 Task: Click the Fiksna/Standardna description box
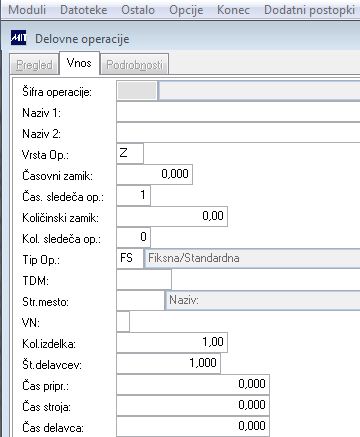[252, 258]
